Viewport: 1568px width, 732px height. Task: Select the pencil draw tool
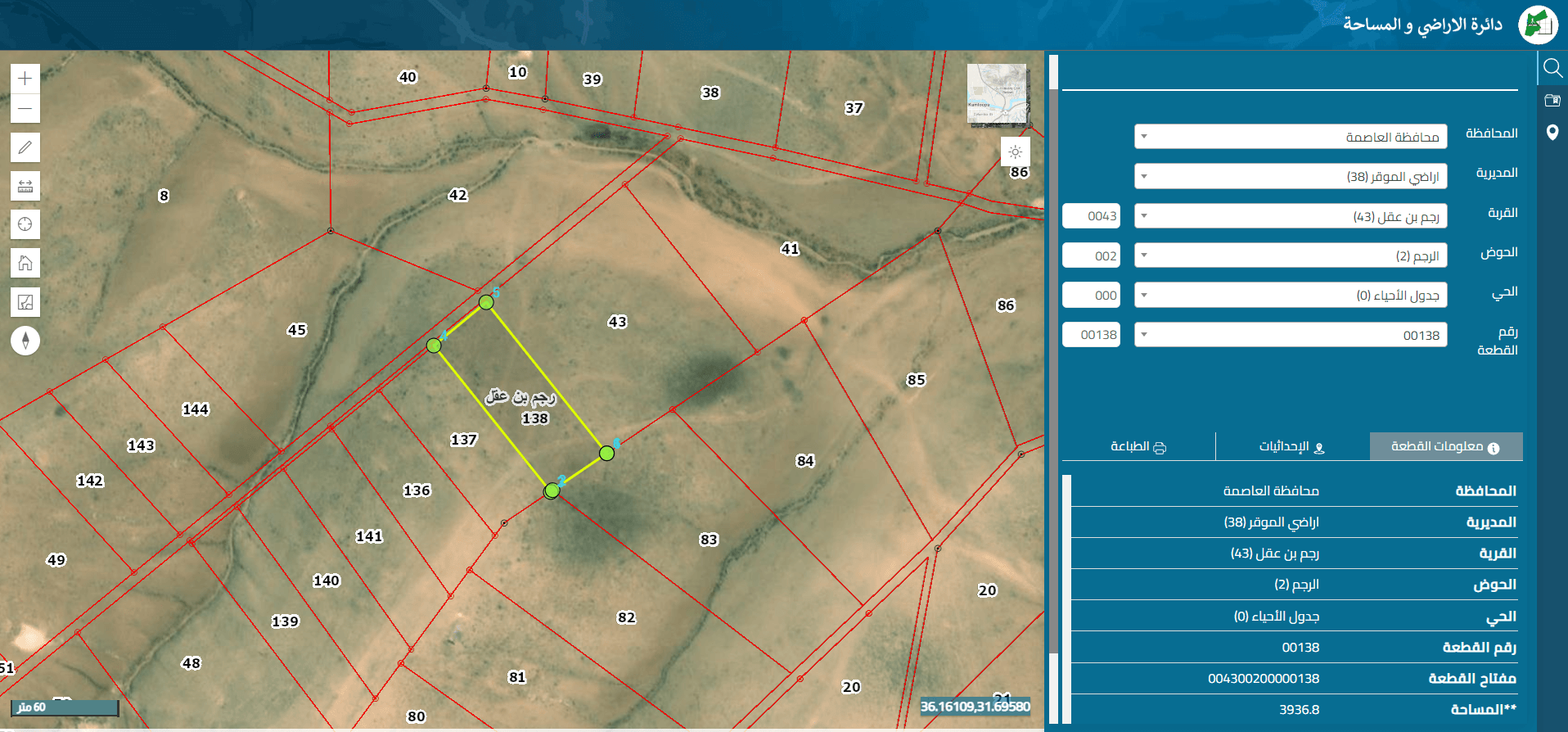click(25, 147)
